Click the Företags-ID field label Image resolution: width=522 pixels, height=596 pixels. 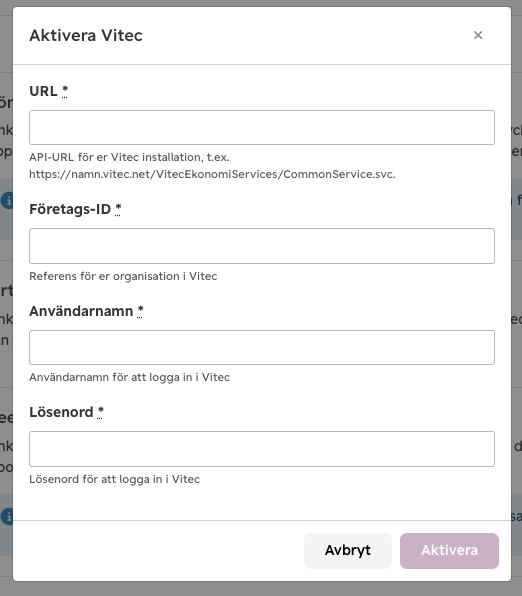point(70,209)
